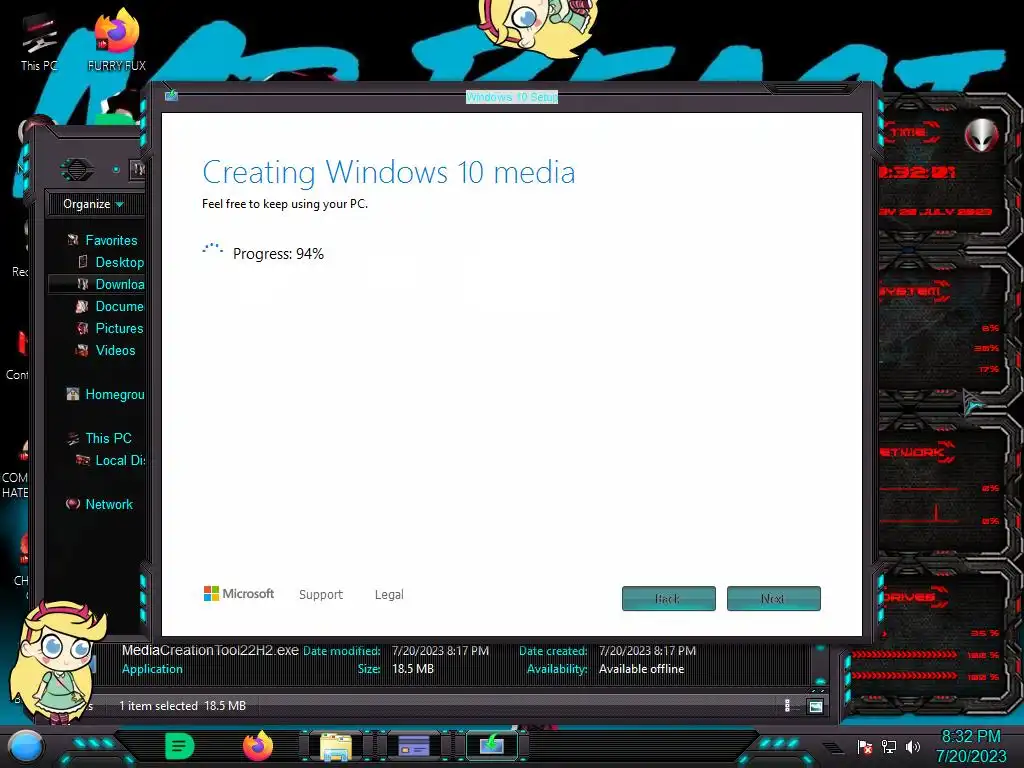This screenshot has width=1024, height=768.
Task: Click the DRIVES gadget panel header
Action: point(910,596)
